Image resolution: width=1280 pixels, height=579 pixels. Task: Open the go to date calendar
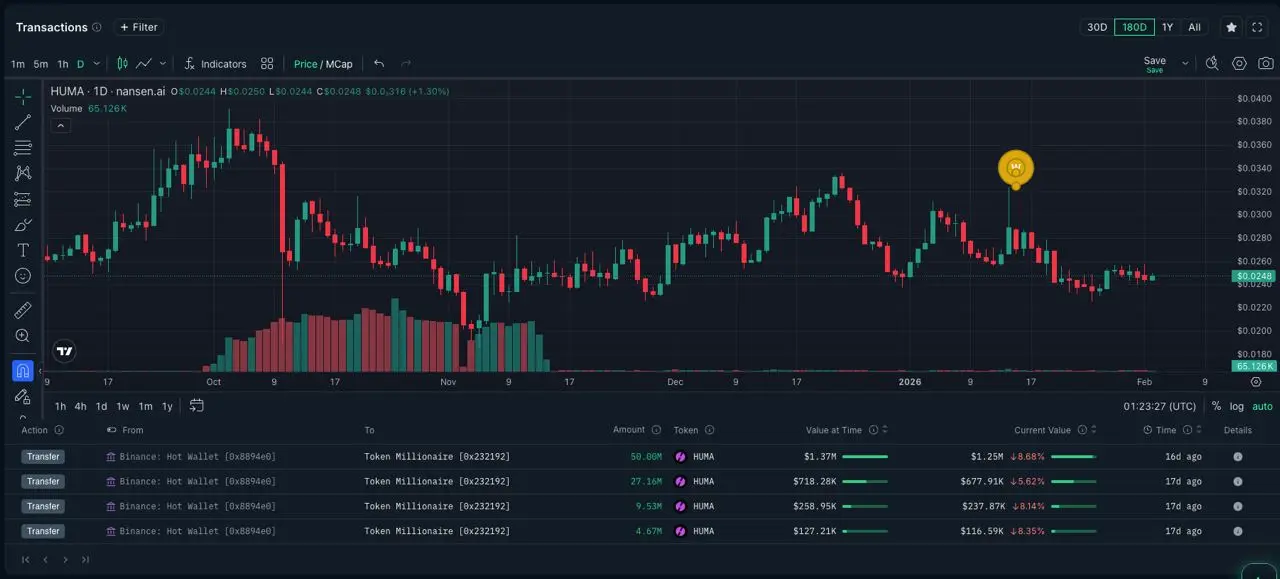click(x=196, y=405)
